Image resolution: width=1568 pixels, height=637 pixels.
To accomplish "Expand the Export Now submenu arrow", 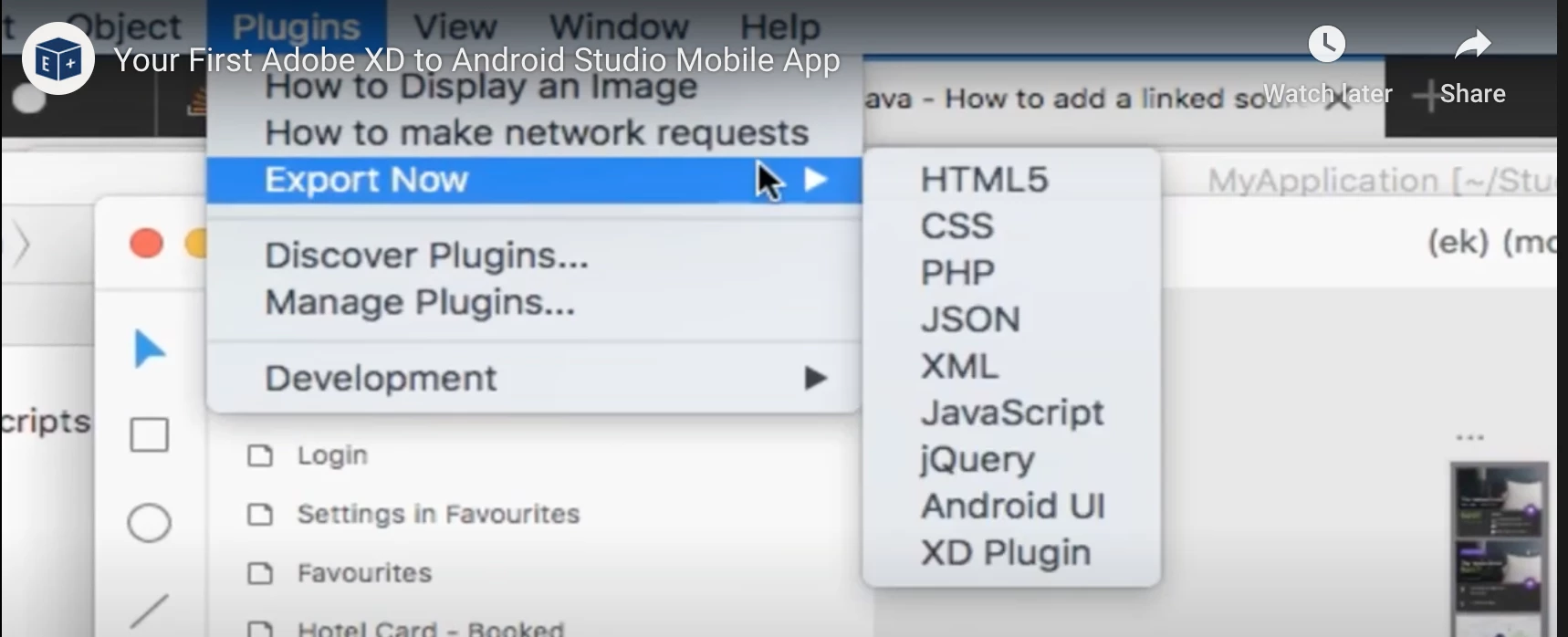I will coord(815,180).
